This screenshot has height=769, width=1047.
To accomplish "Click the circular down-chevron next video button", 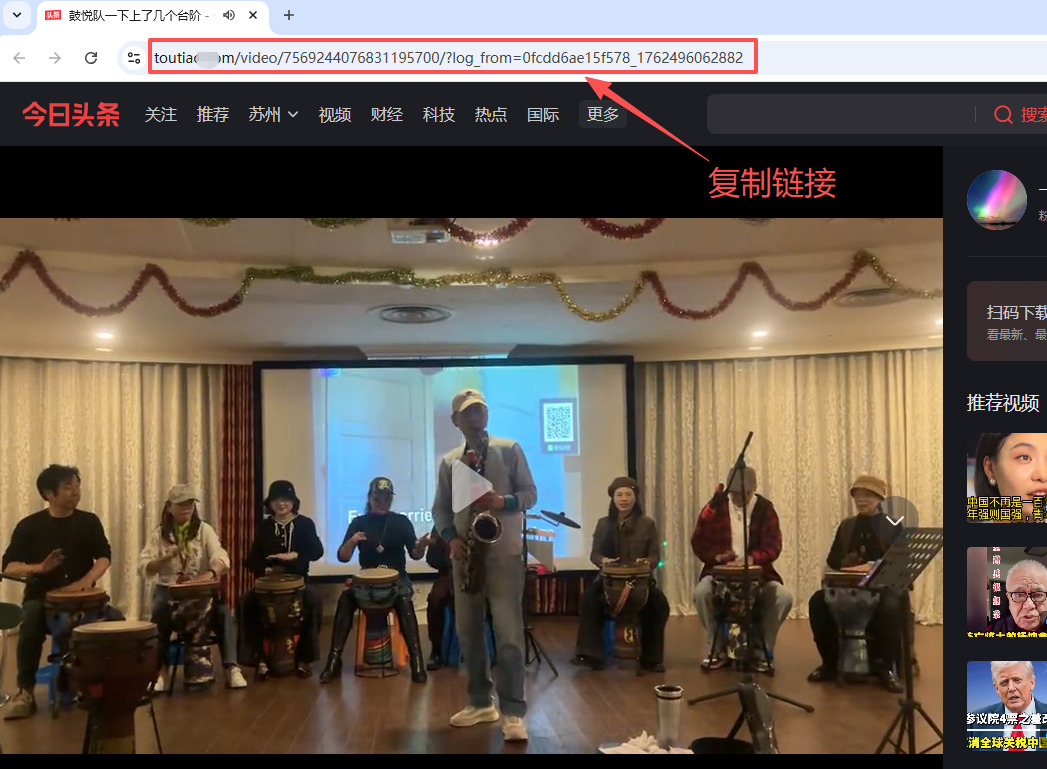I will pyautogui.click(x=895, y=520).
